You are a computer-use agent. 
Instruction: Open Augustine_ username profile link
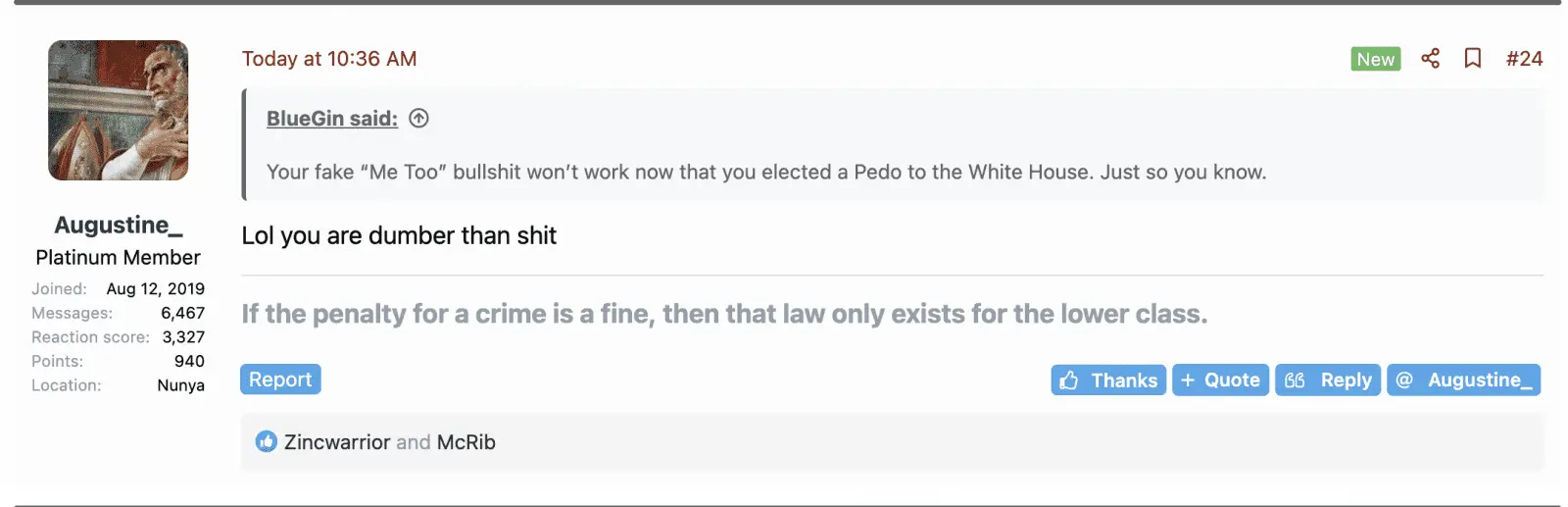coord(118,226)
